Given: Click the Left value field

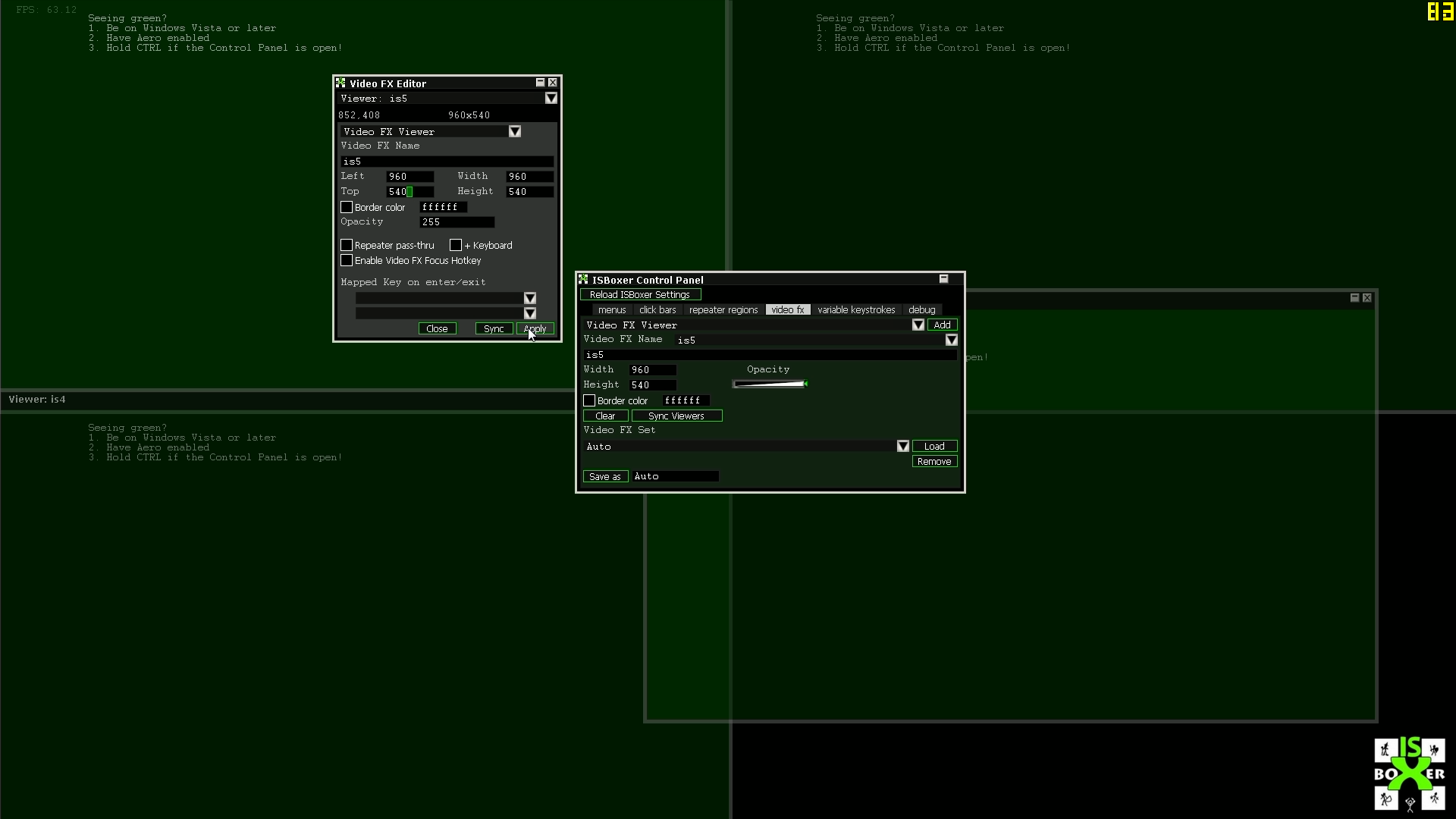Looking at the screenshot, I should (410, 176).
